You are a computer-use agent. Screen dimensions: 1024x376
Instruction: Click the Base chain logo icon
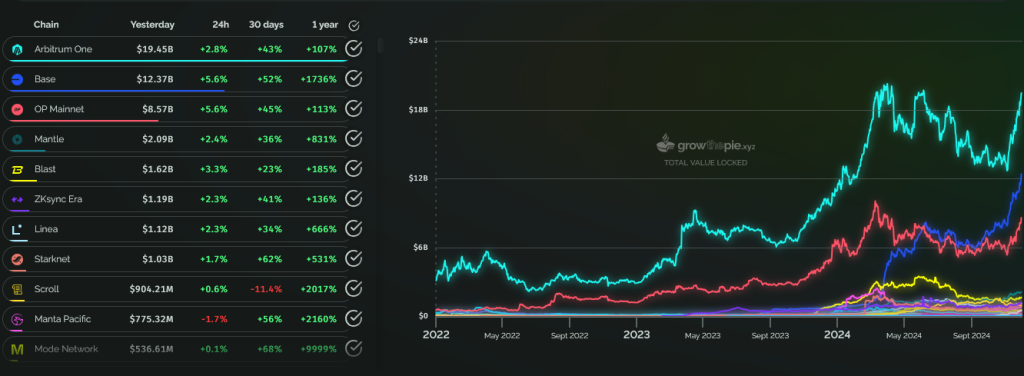coord(17,80)
